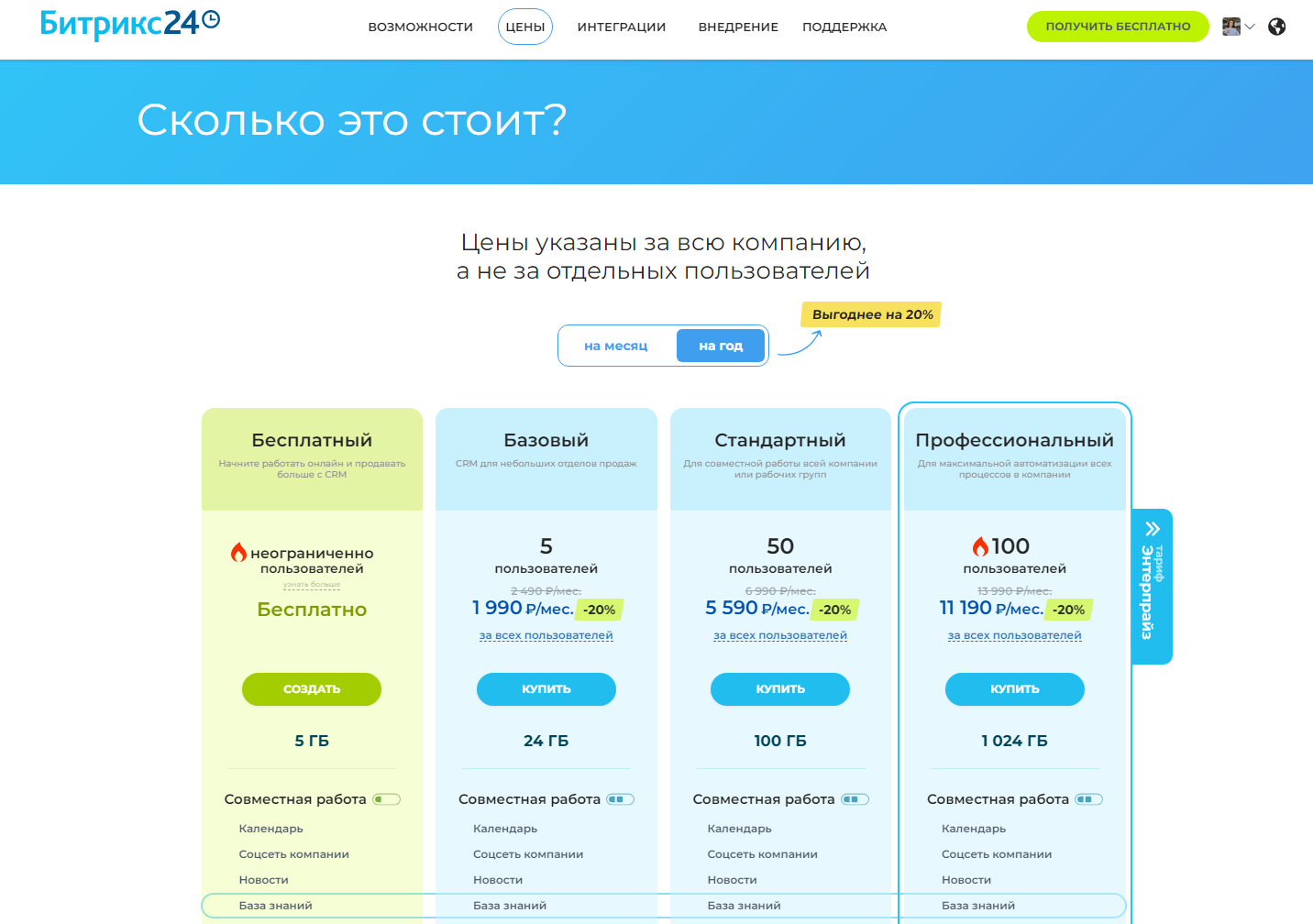Toggle Совместная работа switch in Базовый plan
1313x924 pixels.
pos(621,799)
